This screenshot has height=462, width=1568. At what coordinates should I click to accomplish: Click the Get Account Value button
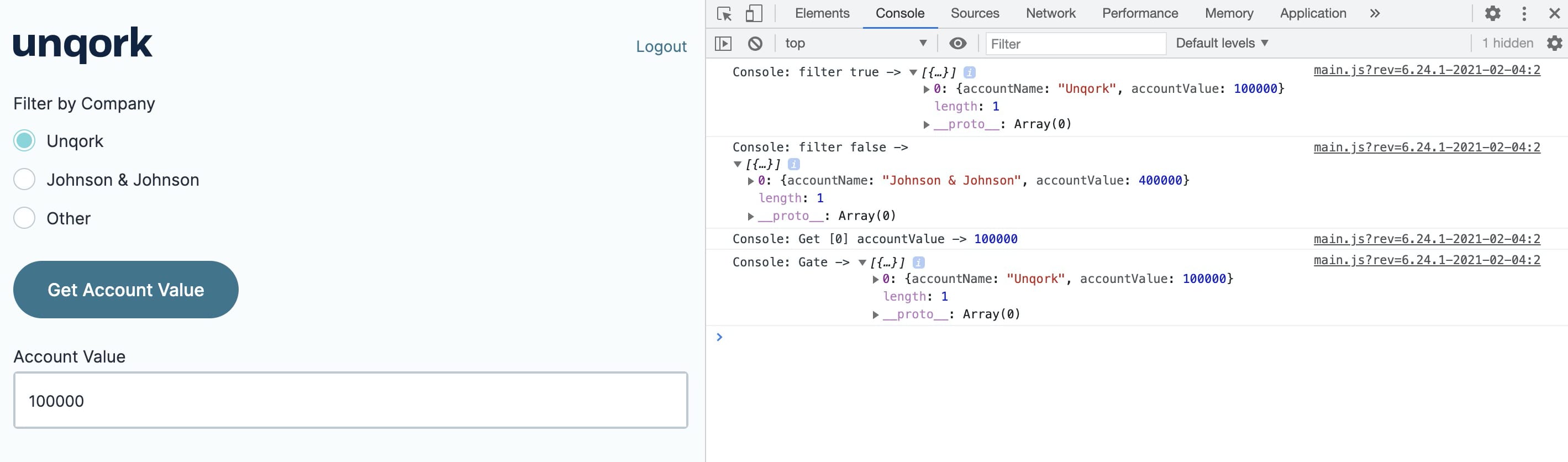[x=126, y=290]
